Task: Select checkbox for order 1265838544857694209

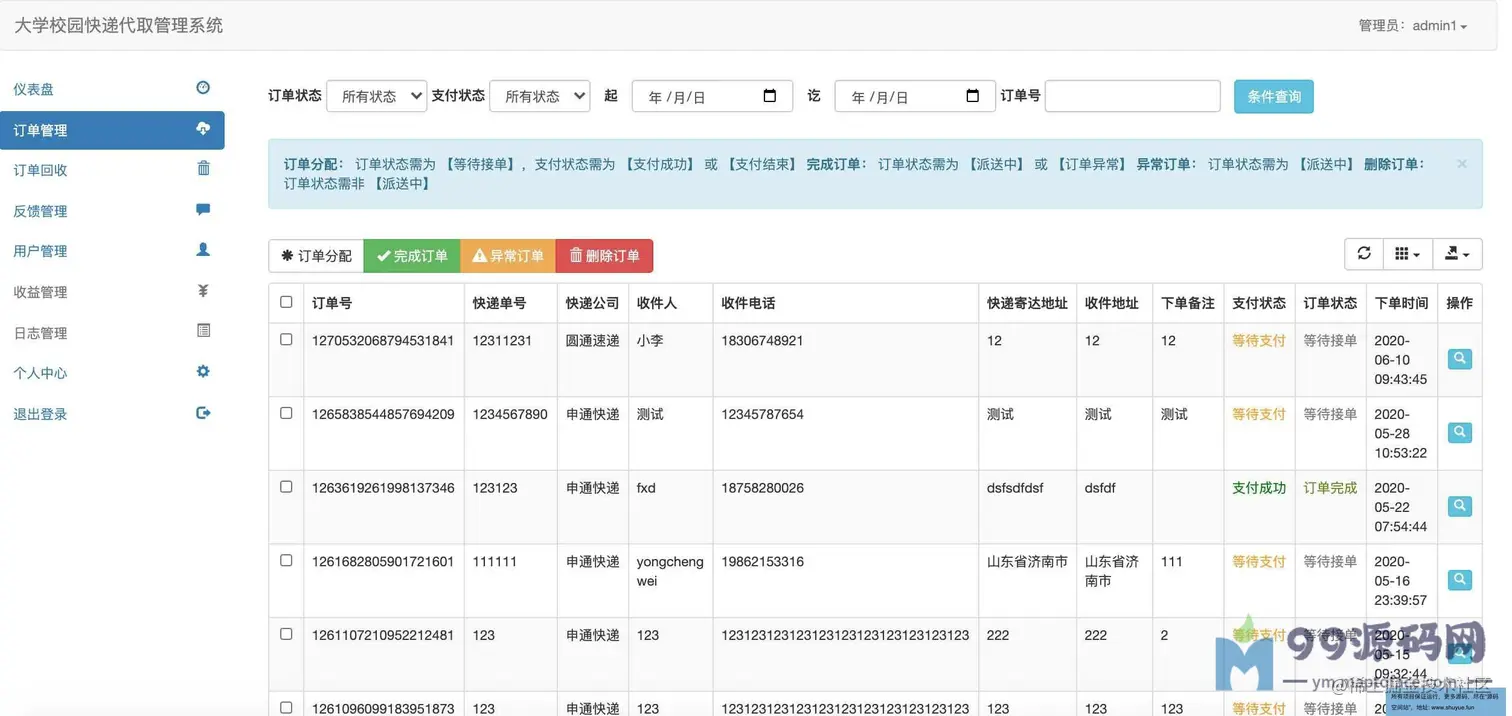Action: tap(287, 413)
